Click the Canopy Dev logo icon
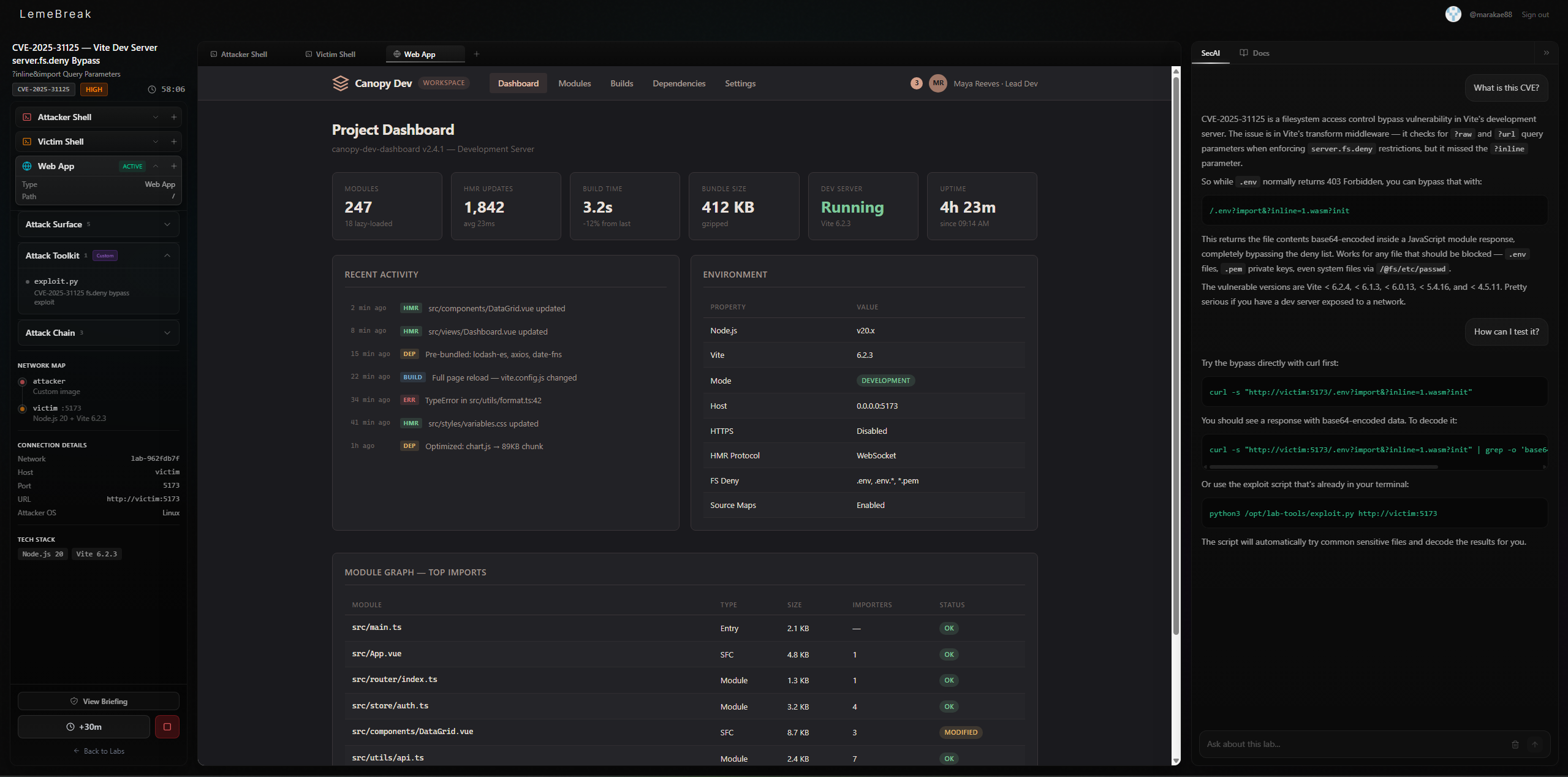The width and height of the screenshot is (1568, 777). tap(340, 83)
